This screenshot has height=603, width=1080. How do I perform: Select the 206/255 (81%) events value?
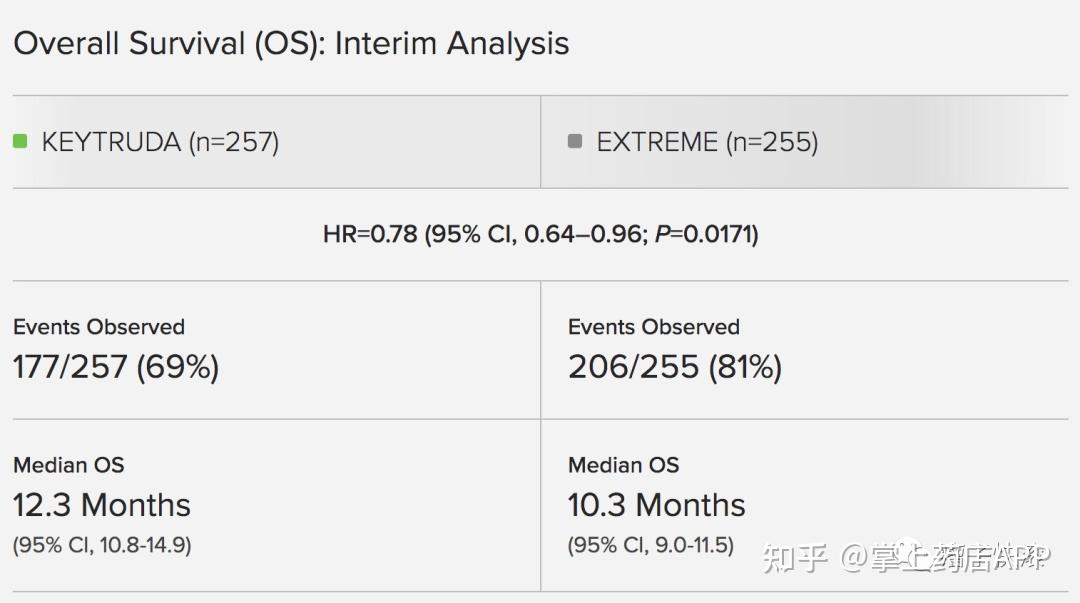click(x=675, y=367)
